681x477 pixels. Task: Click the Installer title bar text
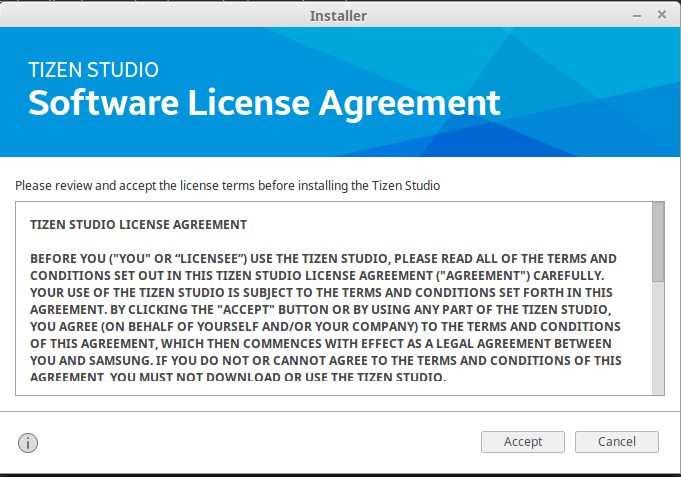[338, 16]
